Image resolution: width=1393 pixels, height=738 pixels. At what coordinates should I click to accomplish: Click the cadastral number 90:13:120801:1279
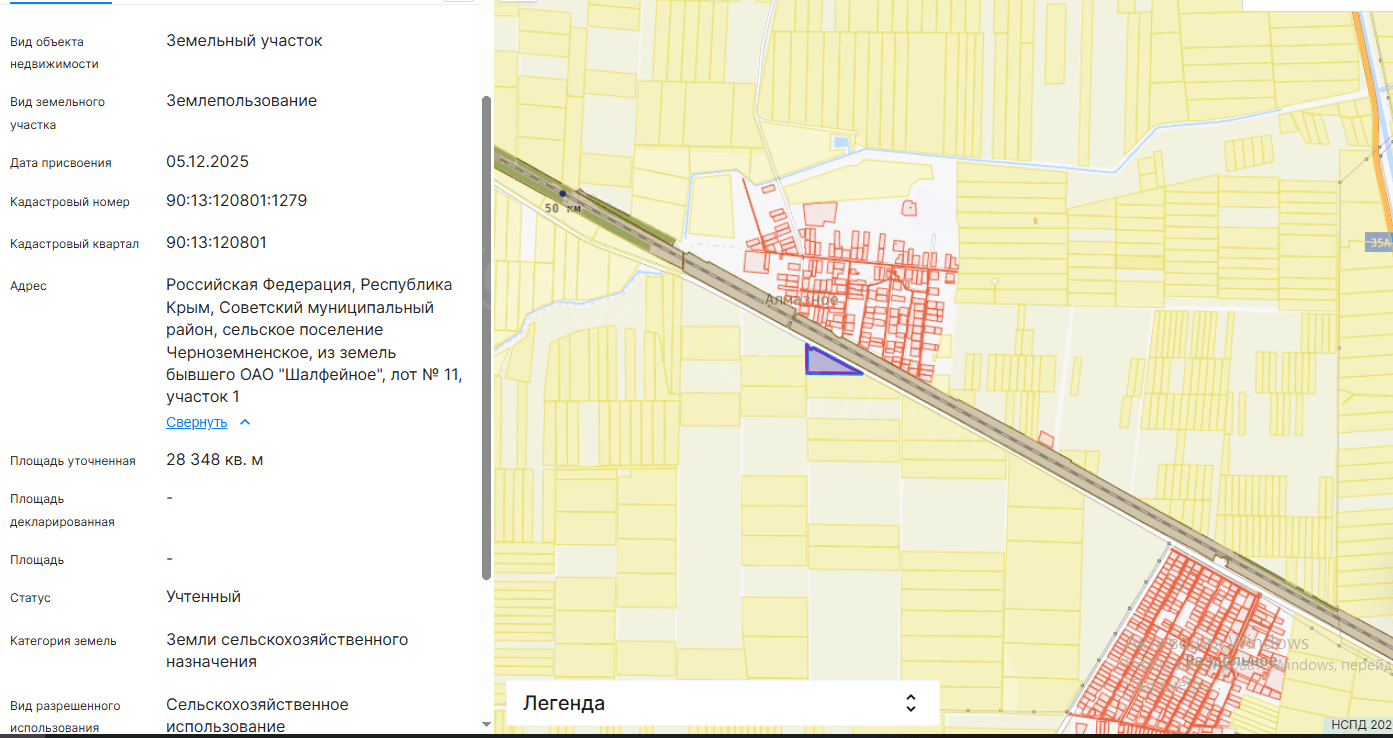pyautogui.click(x=236, y=201)
